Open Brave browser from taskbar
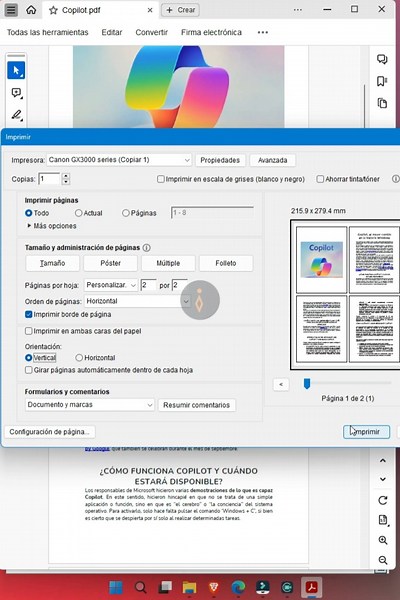400x600 pixels. click(x=214, y=587)
